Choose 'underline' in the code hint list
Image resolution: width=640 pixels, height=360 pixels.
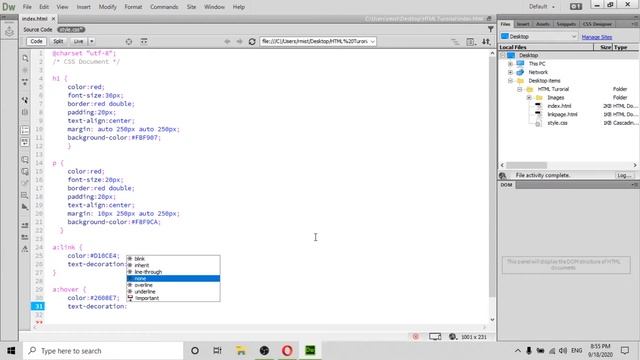pyautogui.click(x=173, y=291)
